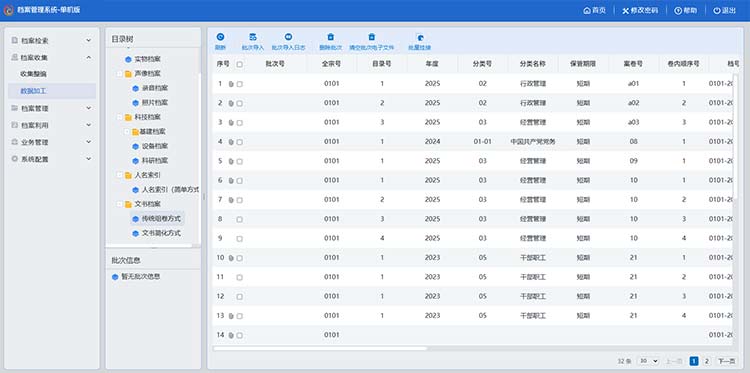Click the attachment icon in row 14
The width and height of the screenshot is (750, 373).
coord(231,335)
